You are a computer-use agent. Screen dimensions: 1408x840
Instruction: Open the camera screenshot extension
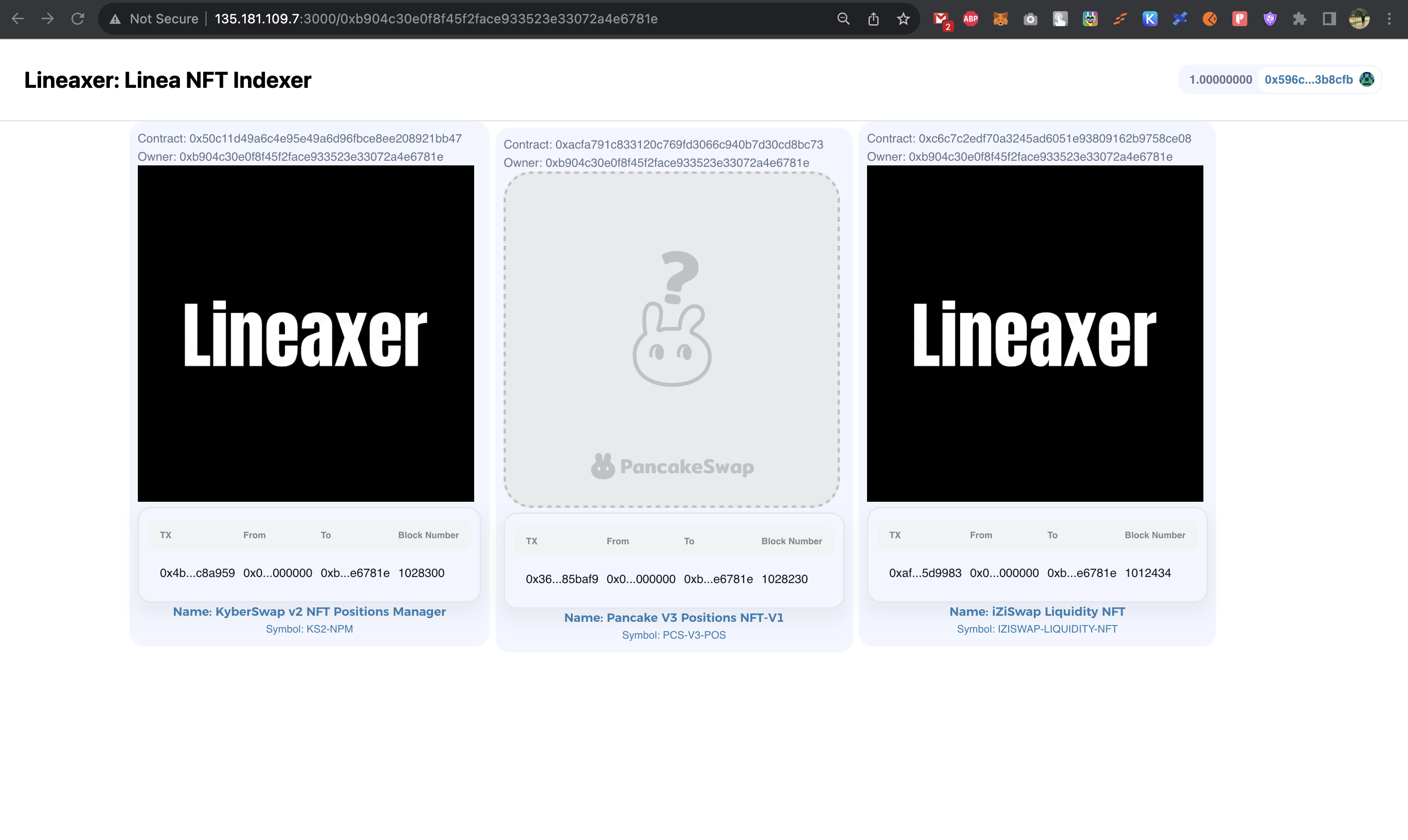coord(1031,19)
